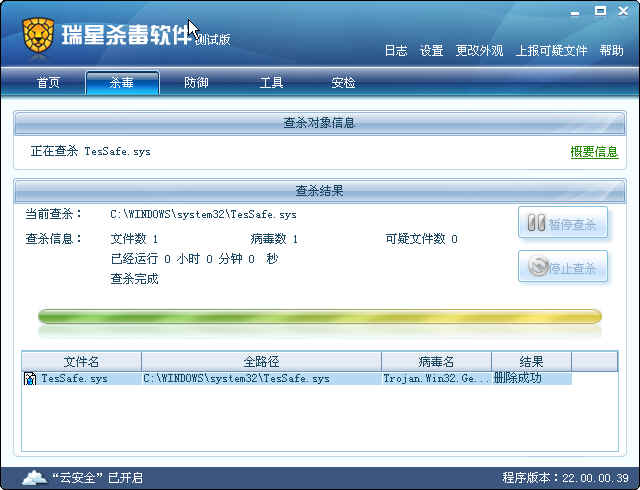Click the 病毒数 1 count
Viewport: 640px width, 490px height.
(x=274, y=239)
